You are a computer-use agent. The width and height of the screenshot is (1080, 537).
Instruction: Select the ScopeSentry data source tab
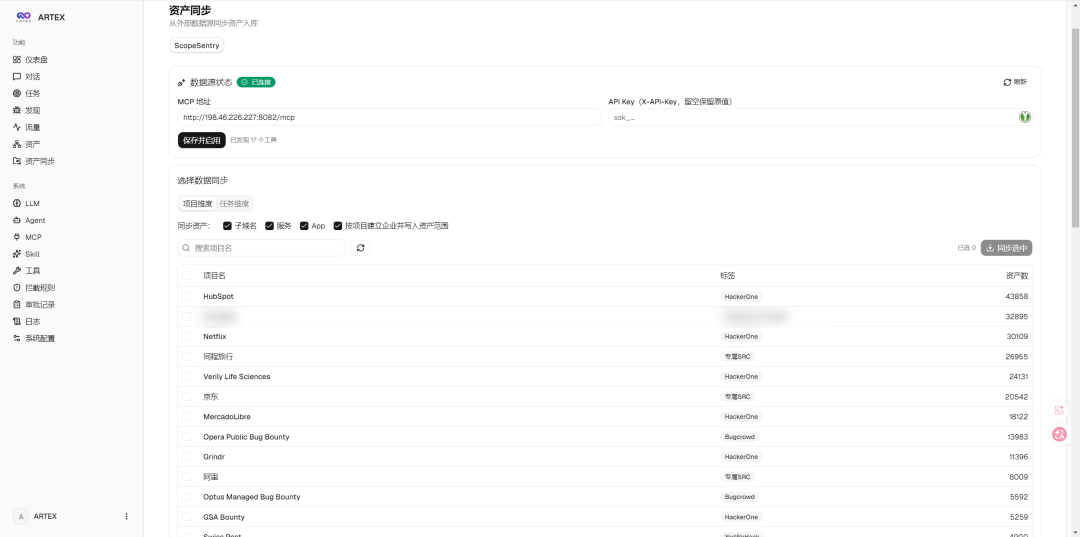click(x=197, y=45)
